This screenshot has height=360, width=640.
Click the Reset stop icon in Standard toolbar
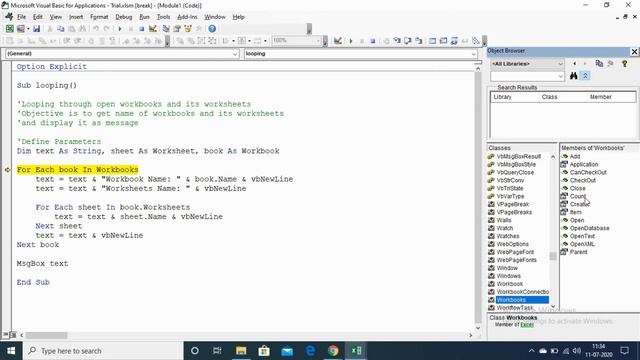tap(141, 29)
